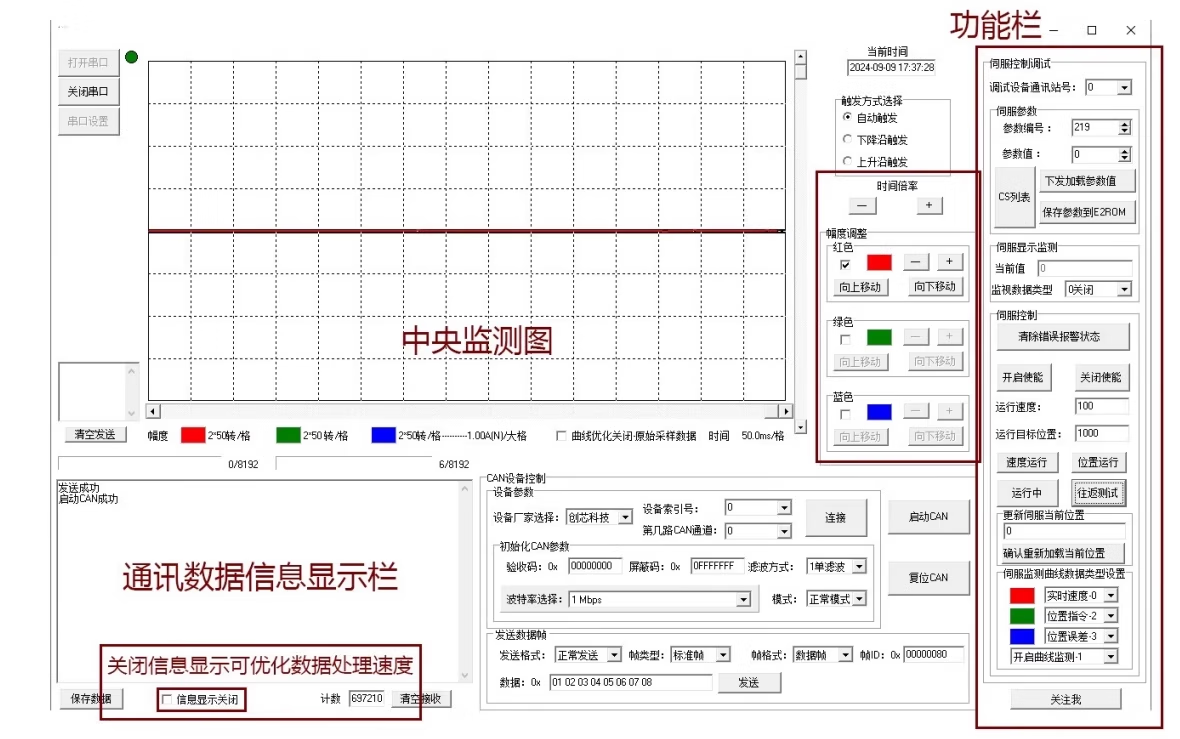This screenshot has width=1180, height=739.
Task: Select 自动触发 trigger mode
Action: click(848, 117)
